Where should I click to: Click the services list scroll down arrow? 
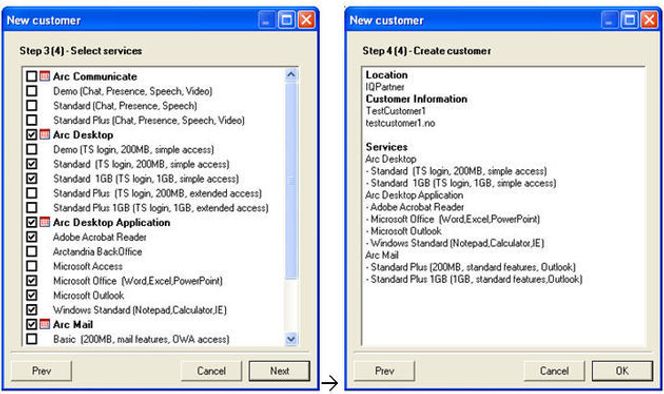pyautogui.click(x=291, y=339)
